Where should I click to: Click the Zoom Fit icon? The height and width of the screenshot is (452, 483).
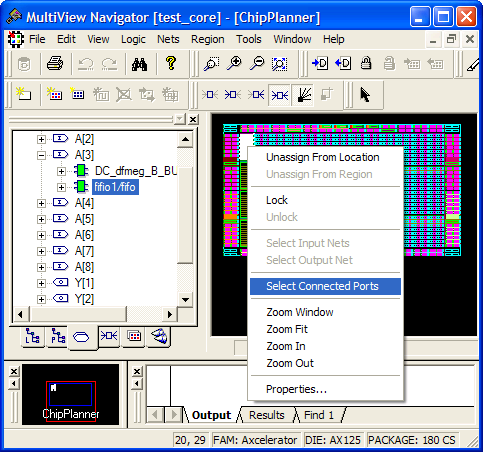279,64
